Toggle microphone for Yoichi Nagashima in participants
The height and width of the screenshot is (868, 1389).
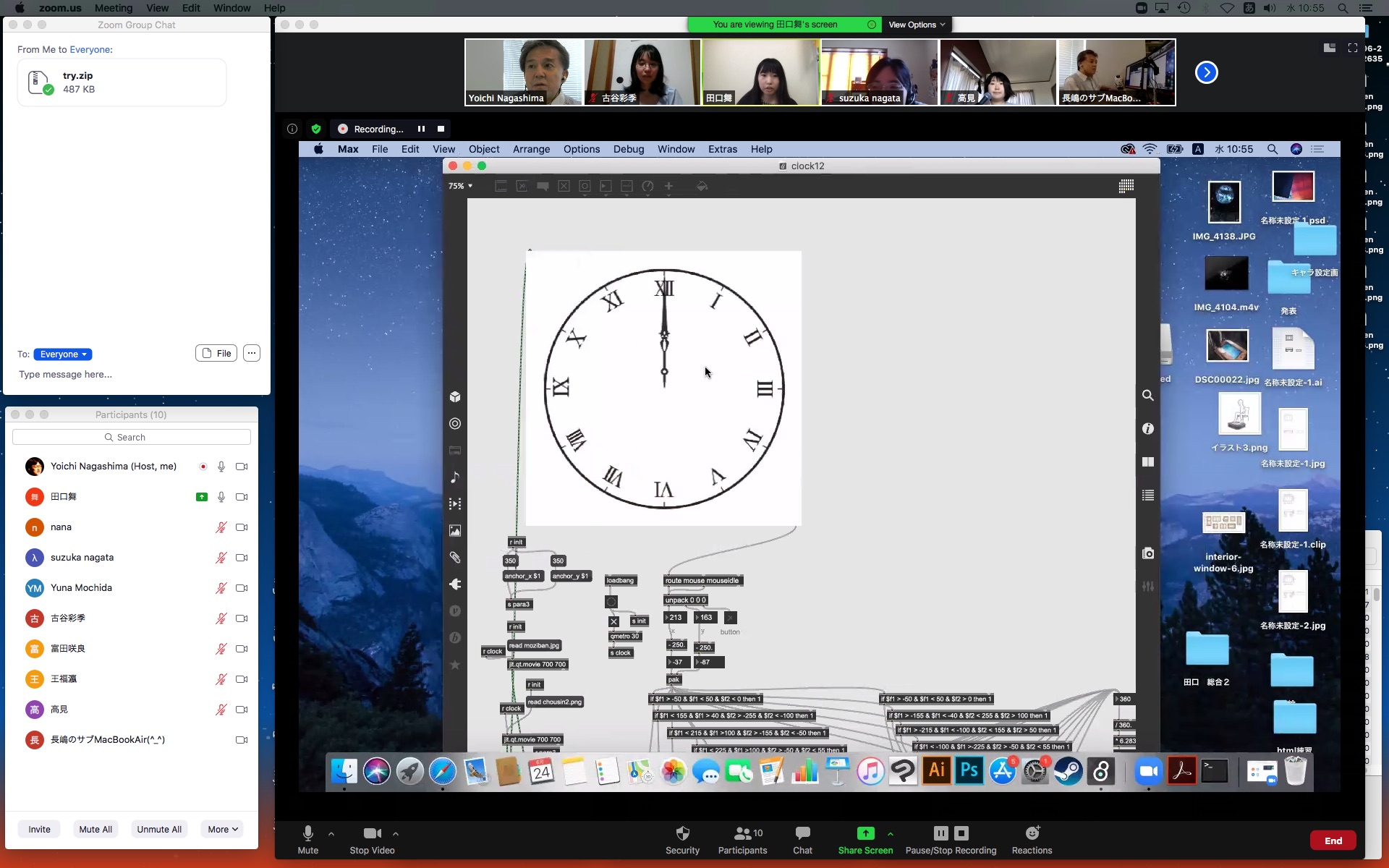(221, 467)
